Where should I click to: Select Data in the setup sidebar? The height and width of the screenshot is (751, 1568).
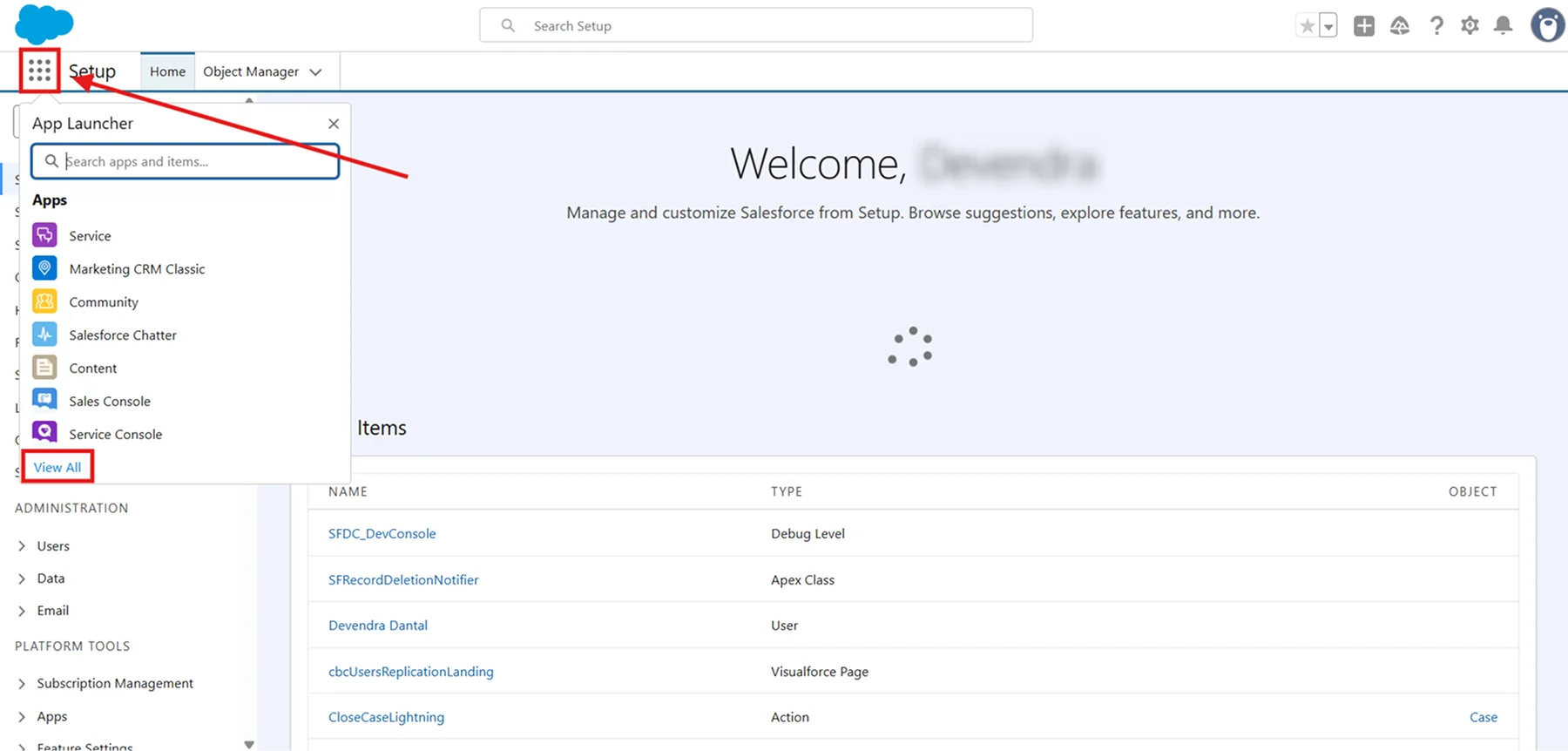click(51, 578)
